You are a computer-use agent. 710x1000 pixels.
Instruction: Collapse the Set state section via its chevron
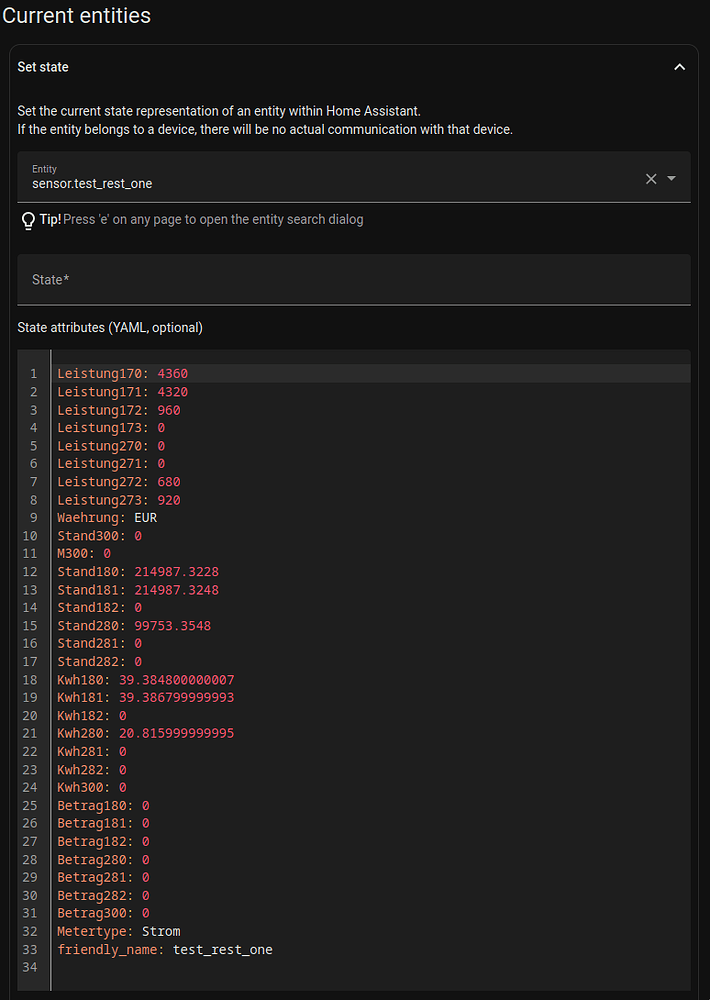[680, 67]
